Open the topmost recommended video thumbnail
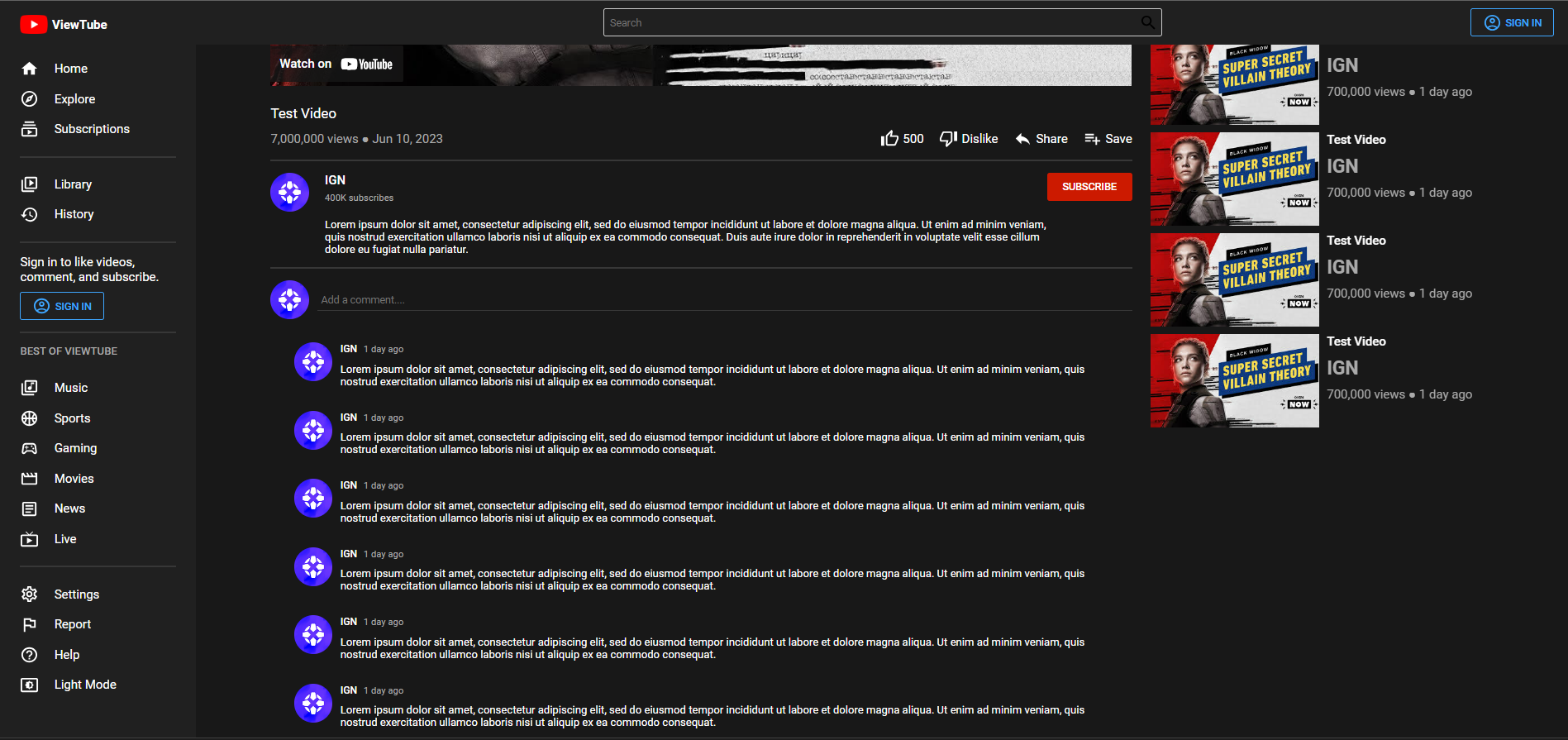Screen dimensions: 1568x740 coord(1235,84)
